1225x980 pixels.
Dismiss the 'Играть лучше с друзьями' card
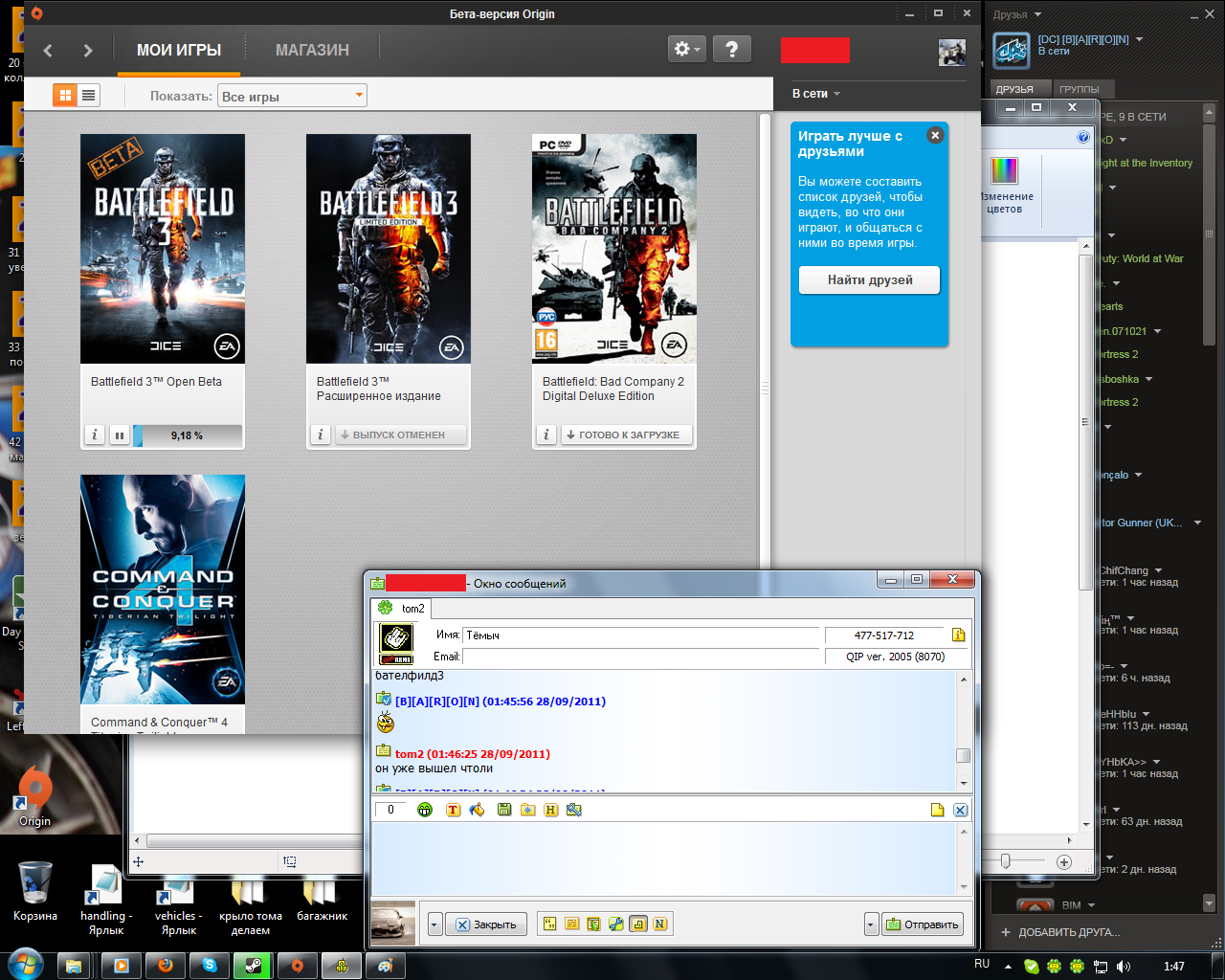pyautogui.click(x=935, y=136)
